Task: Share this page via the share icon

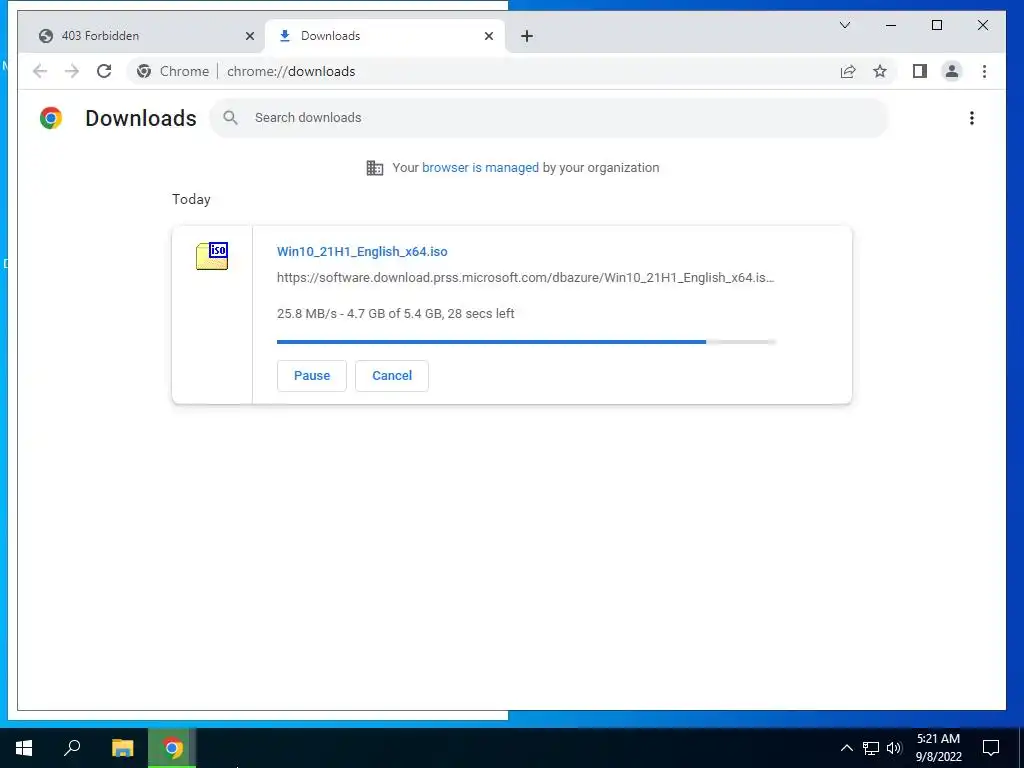Action: 848,71
